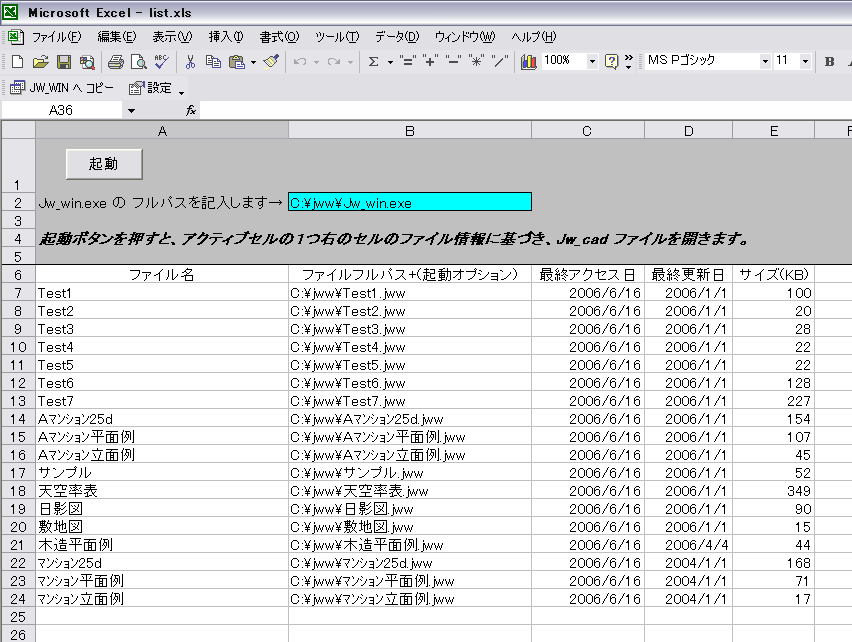Select the 木造平面例 file name cell
The height and width of the screenshot is (642, 852).
tap(162, 545)
